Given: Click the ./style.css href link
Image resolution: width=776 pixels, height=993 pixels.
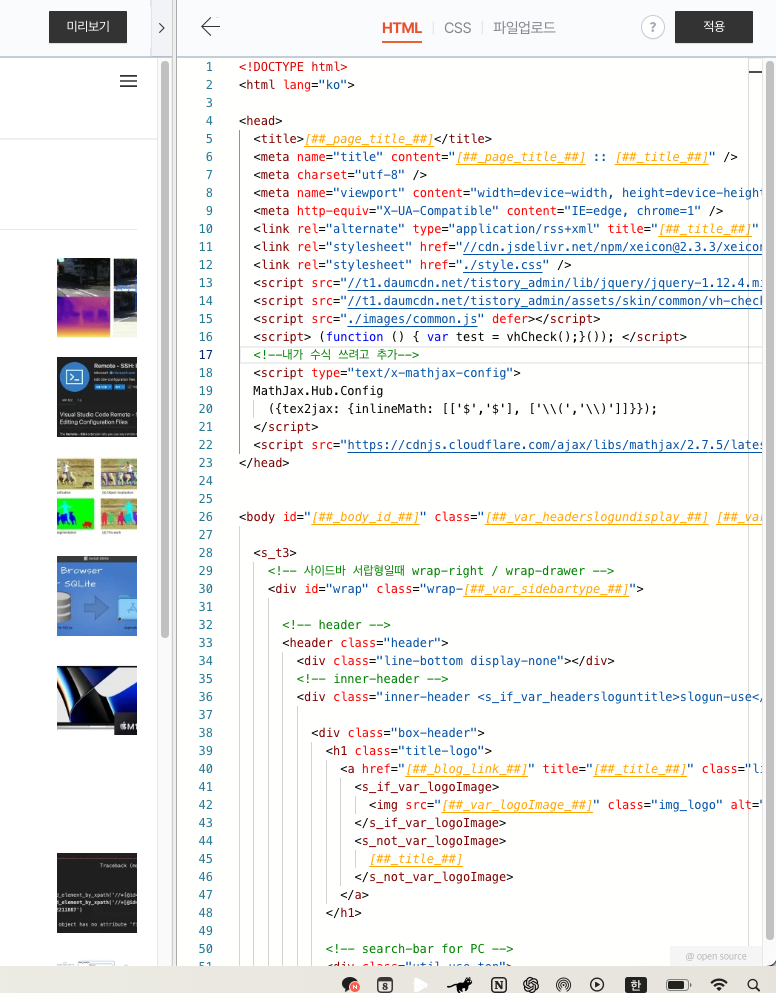Looking at the screenshot, I should (x=502, y=265).
